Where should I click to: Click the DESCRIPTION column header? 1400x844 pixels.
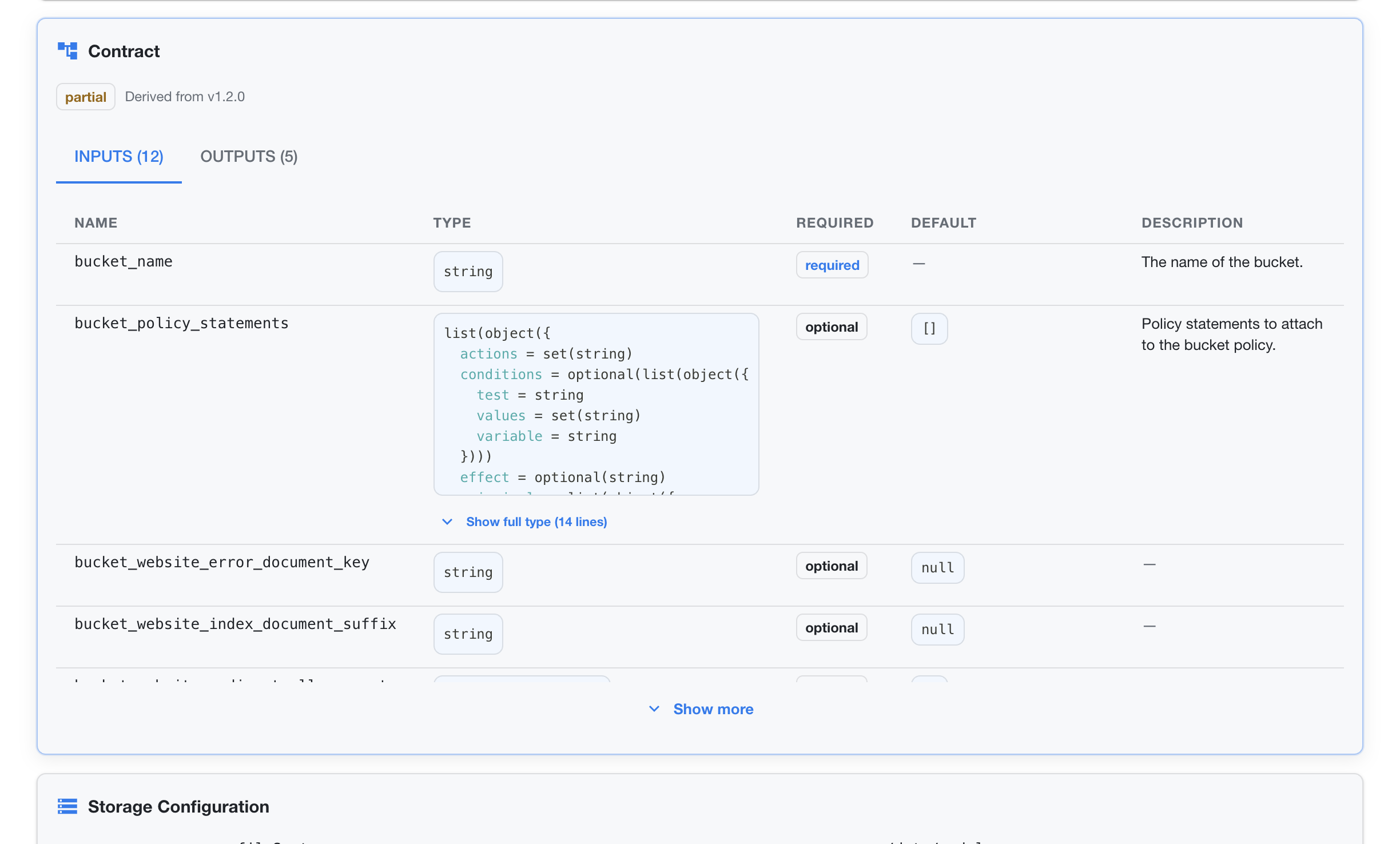point(1192,223)
